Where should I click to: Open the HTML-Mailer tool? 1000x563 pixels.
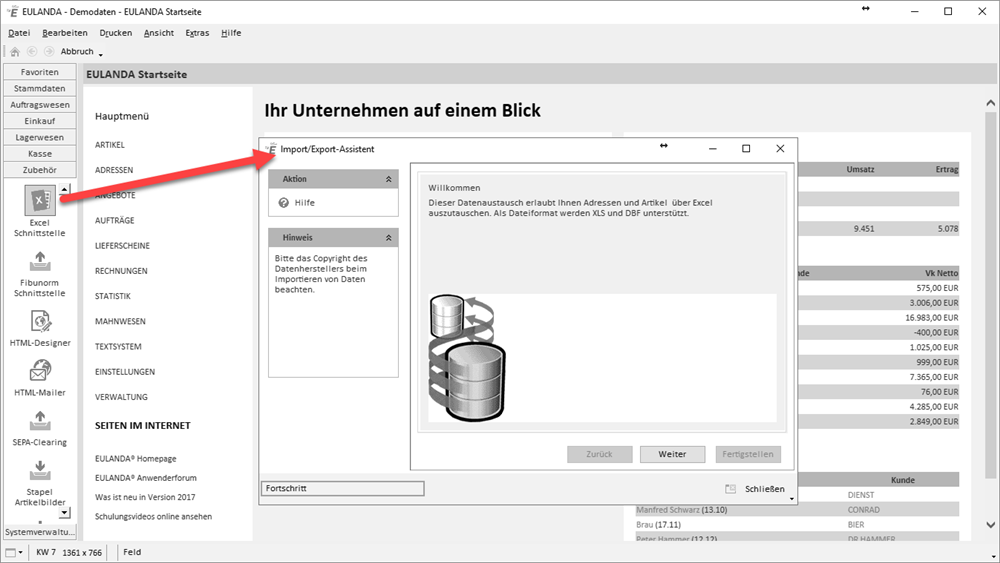(x=40, y=370)
